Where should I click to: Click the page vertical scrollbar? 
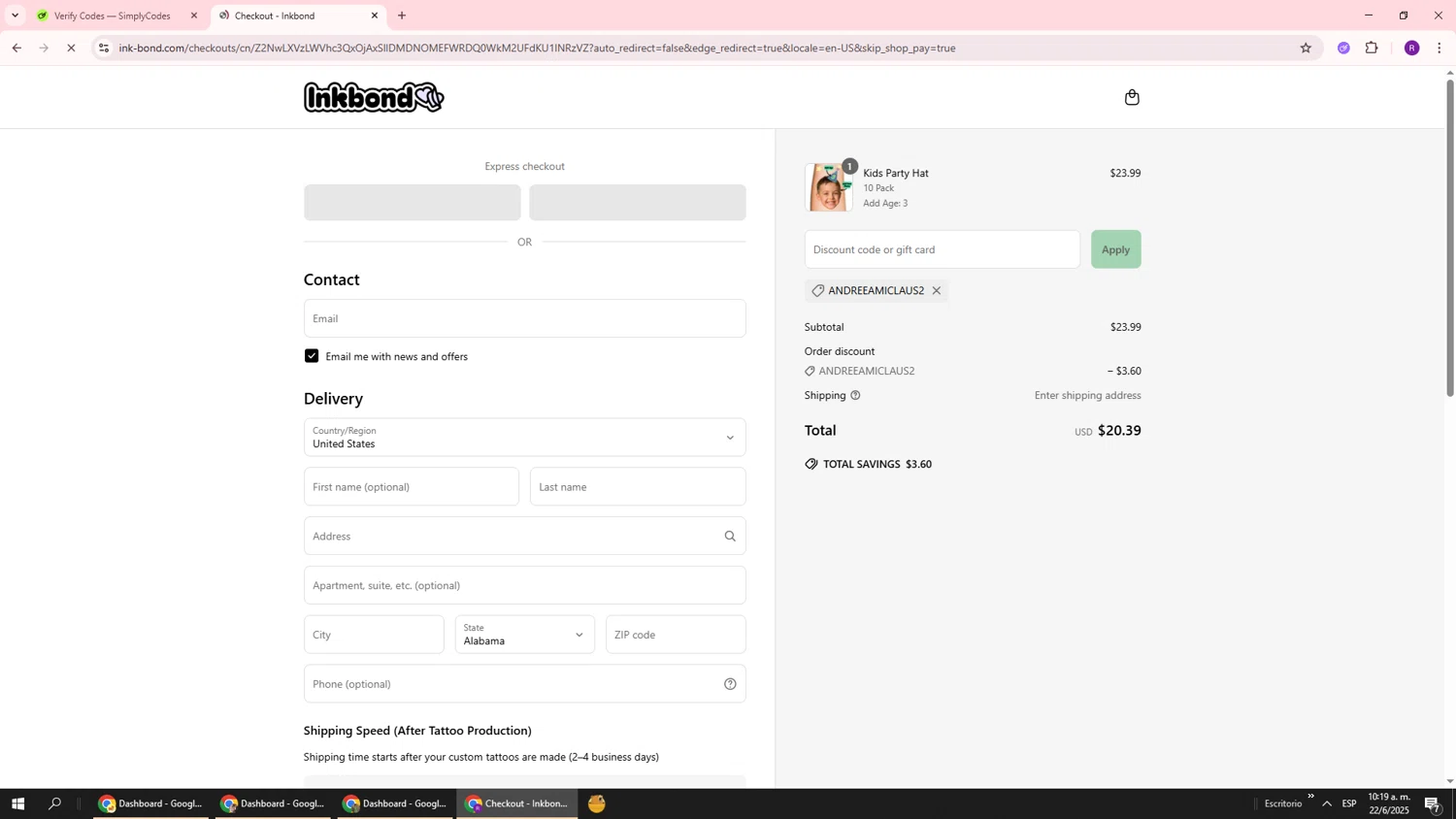coord(1450,238)
